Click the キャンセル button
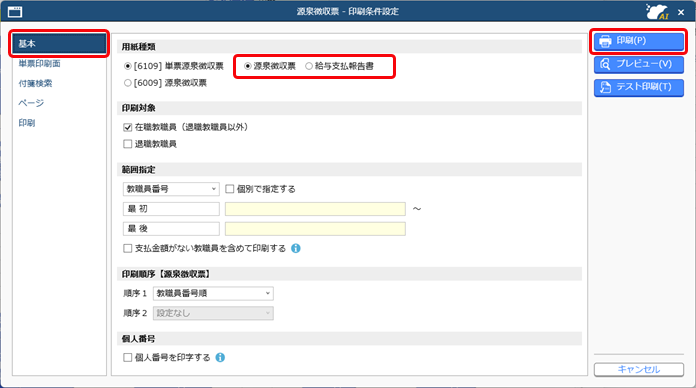This screenshot has height=388, width=696. (639, 369)
